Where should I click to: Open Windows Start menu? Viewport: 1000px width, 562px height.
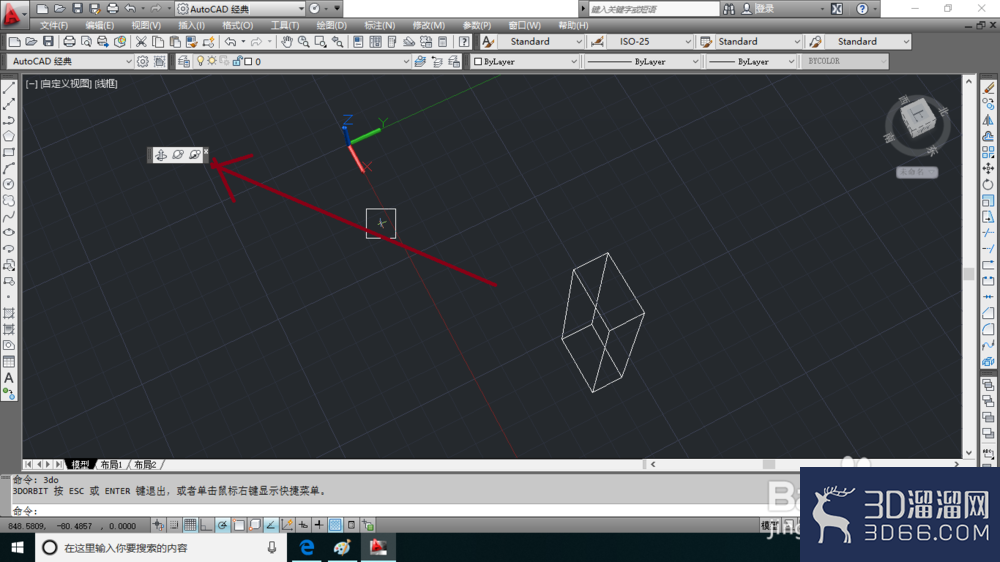click(x=17, y=547)
